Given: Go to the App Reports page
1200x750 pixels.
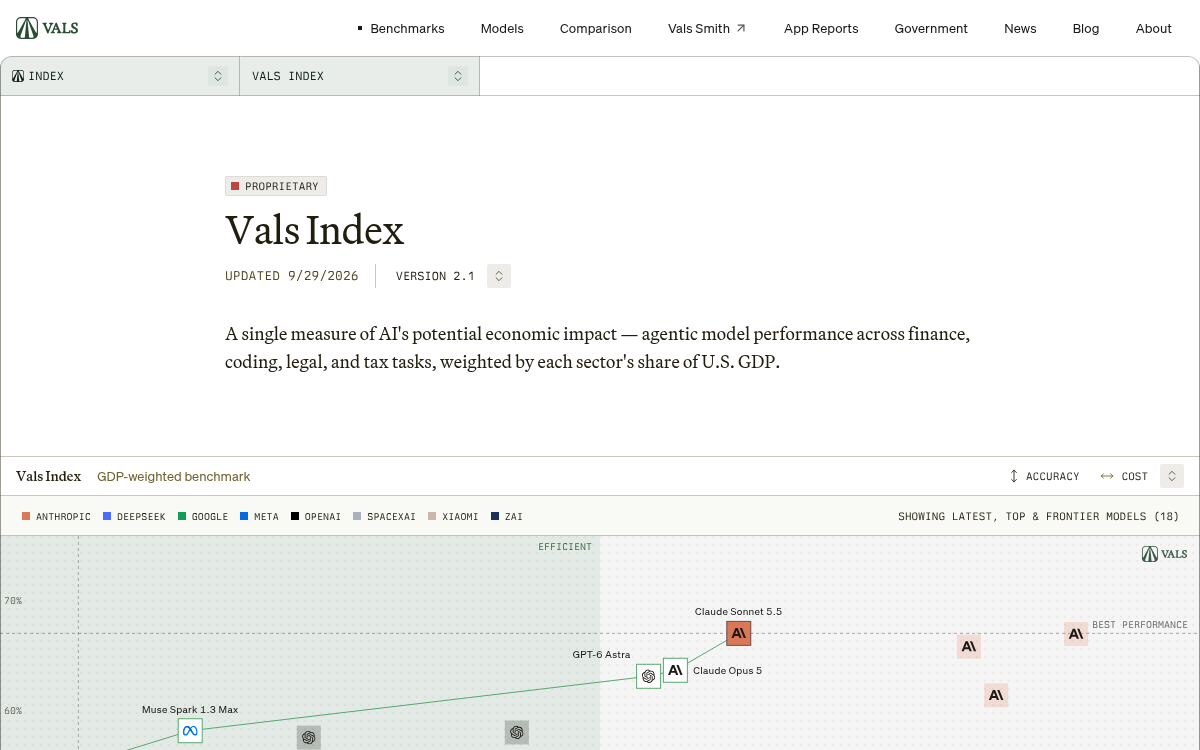Looking at the screenshot, I should (821, 28).
